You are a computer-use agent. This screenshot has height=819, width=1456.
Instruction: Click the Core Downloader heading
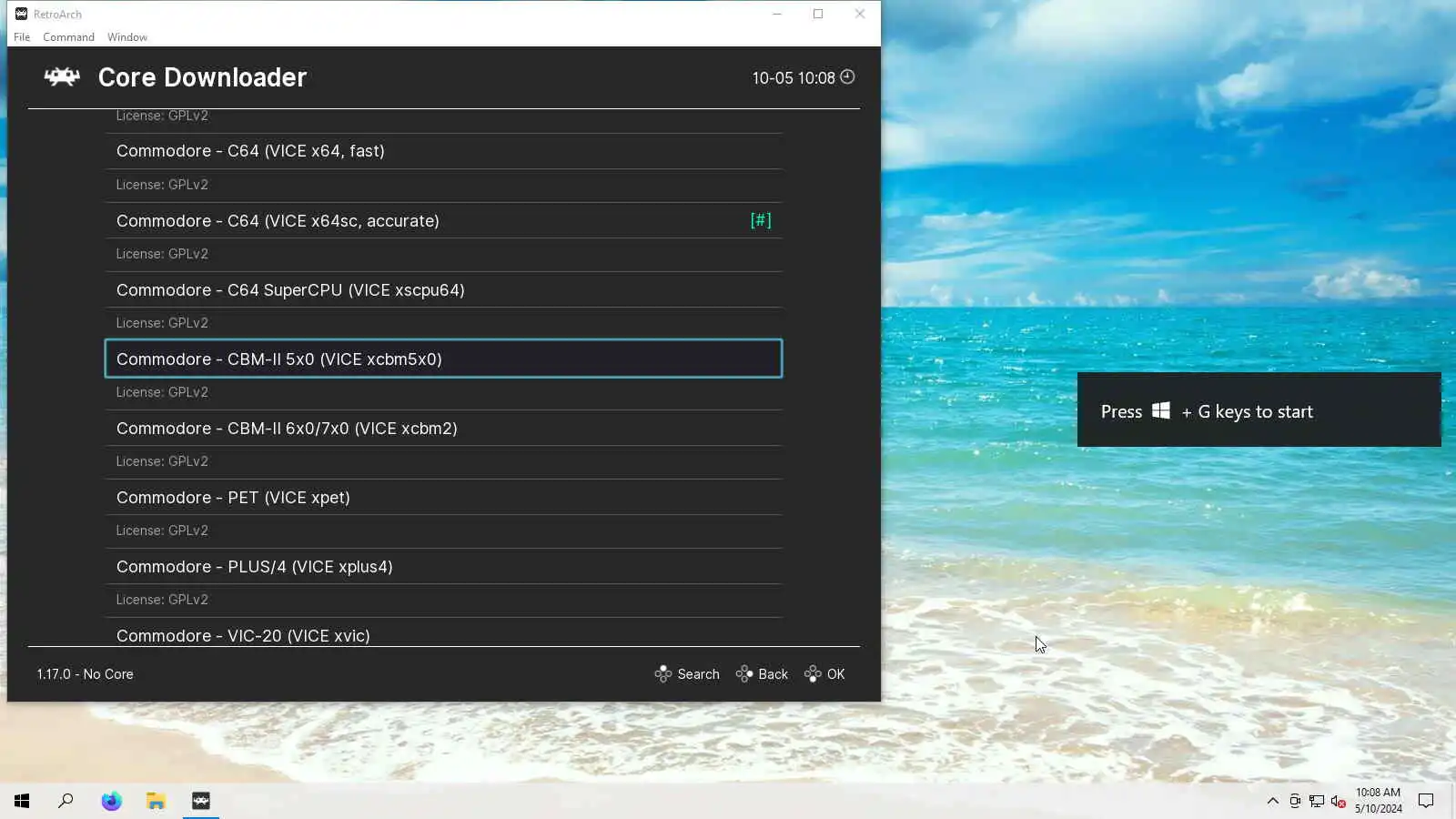(202, 77)
